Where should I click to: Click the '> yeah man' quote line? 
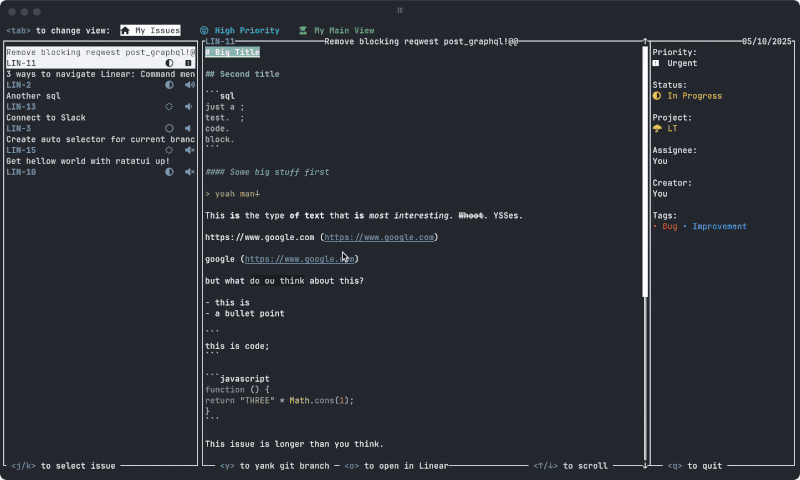click(x=233, y=194)
